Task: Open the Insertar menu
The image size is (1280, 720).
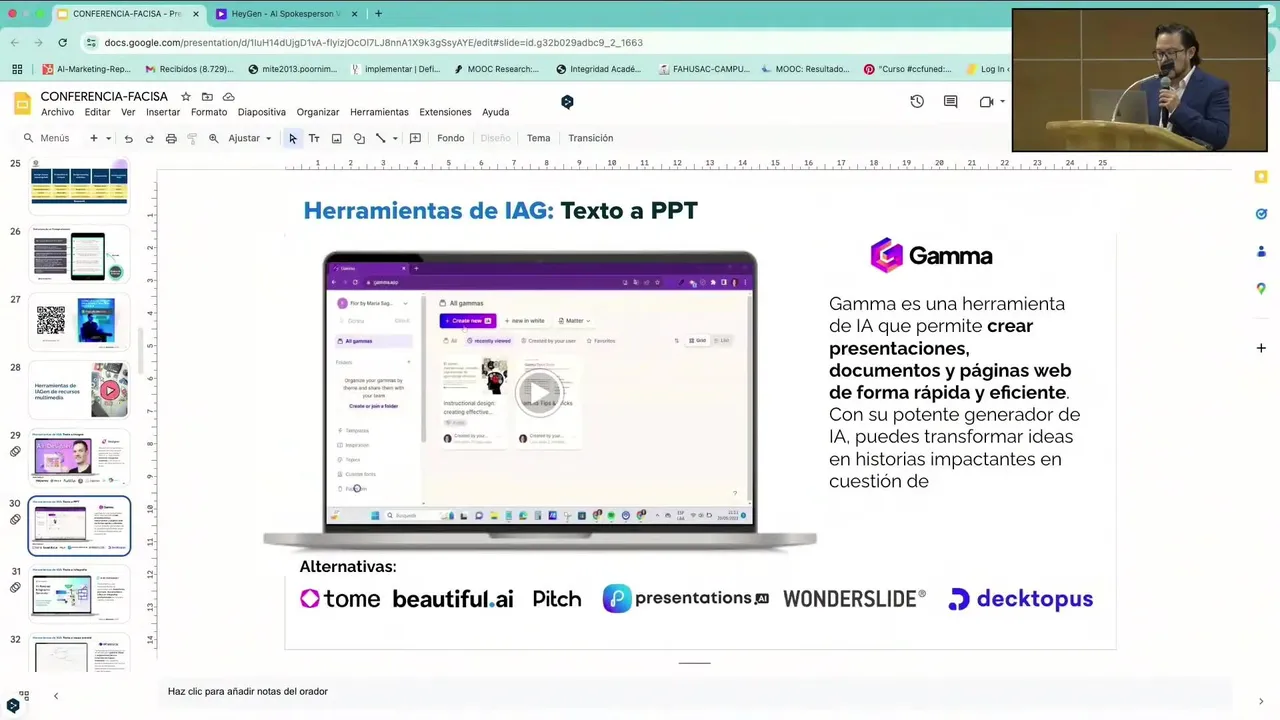Action: pos(163,112)
